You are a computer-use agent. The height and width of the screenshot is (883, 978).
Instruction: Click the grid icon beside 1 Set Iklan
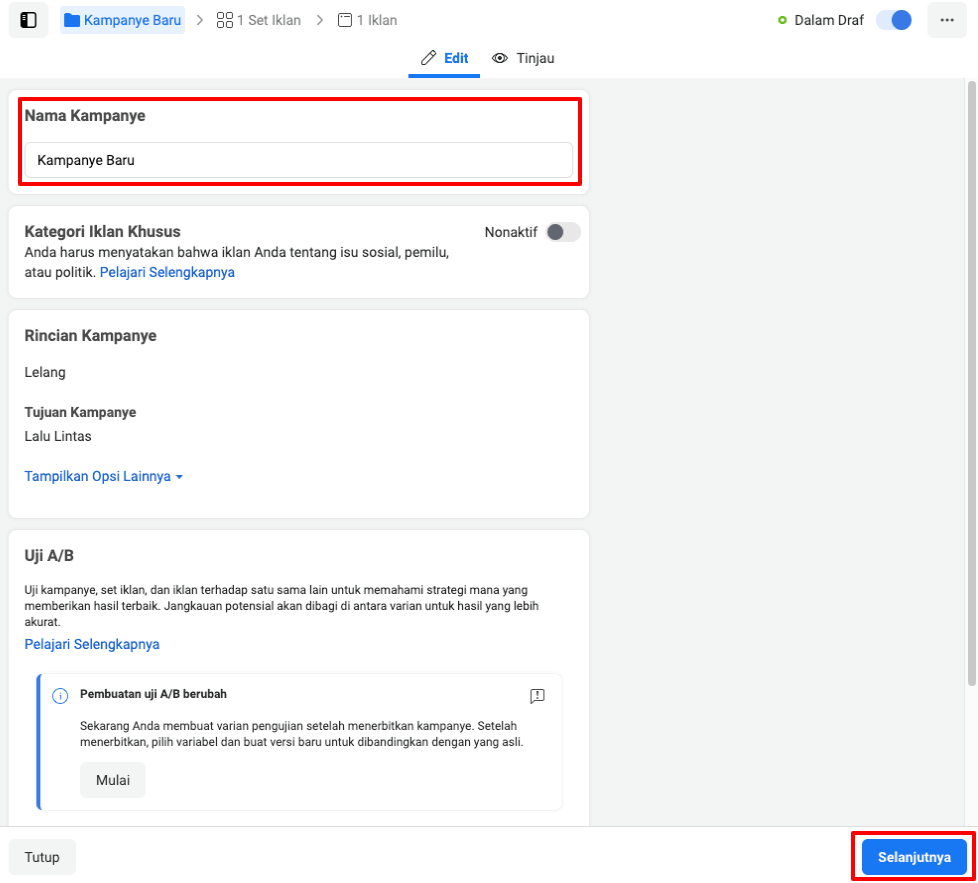click(x=225, y=20)
